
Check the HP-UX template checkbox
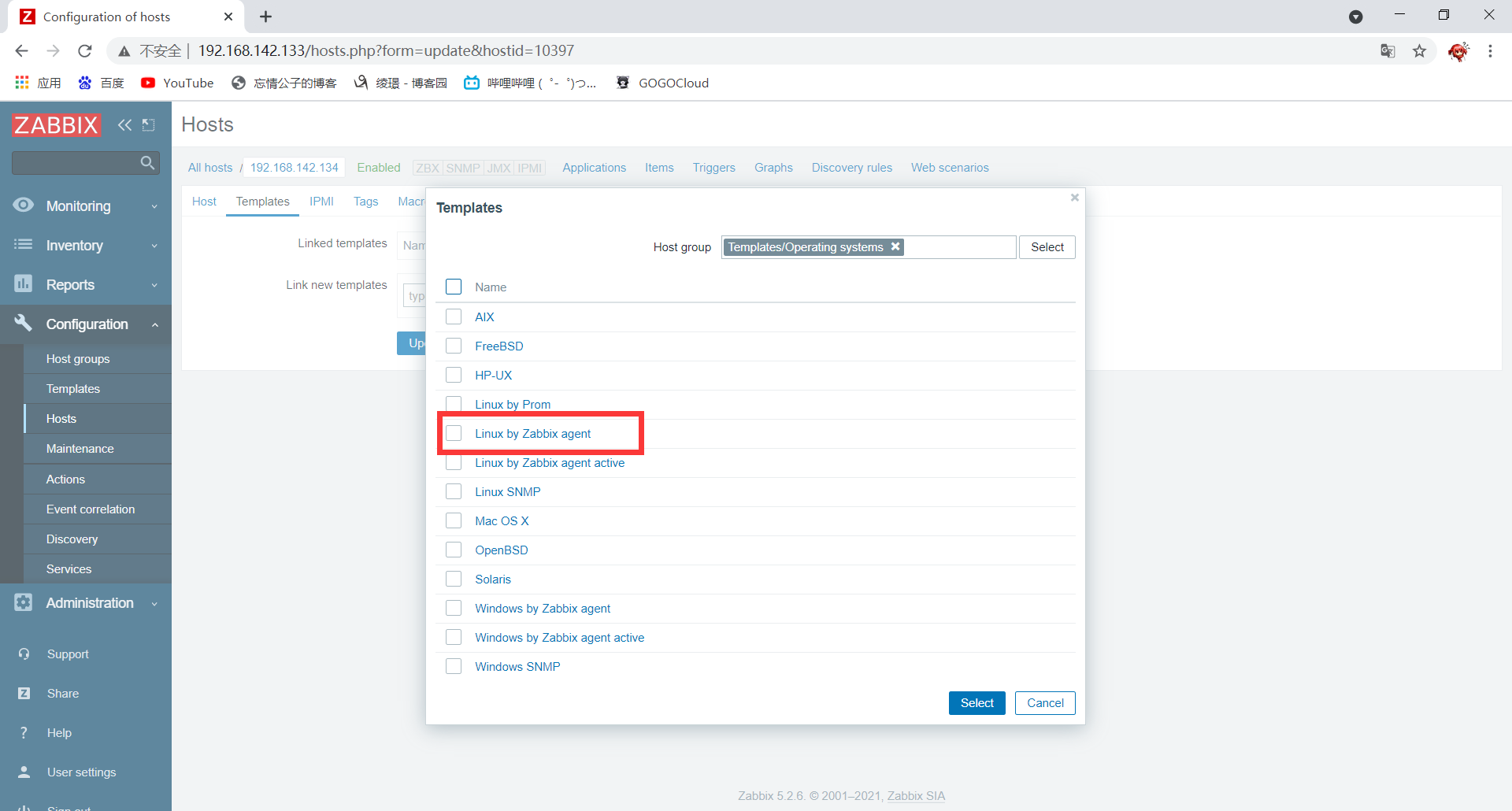tap(454, 375)
